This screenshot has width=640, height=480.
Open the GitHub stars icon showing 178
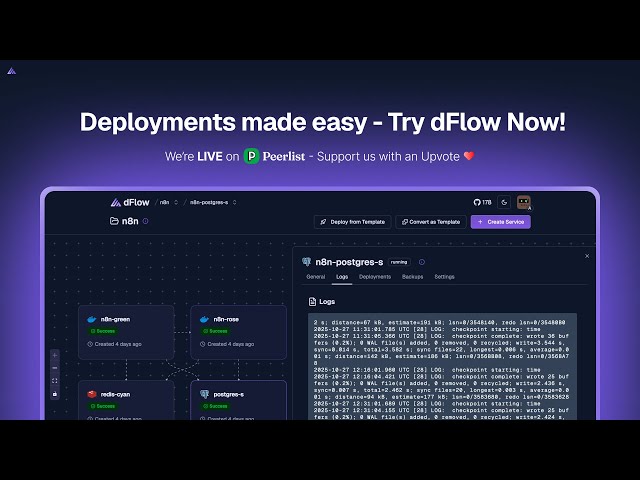pos(482,202)
